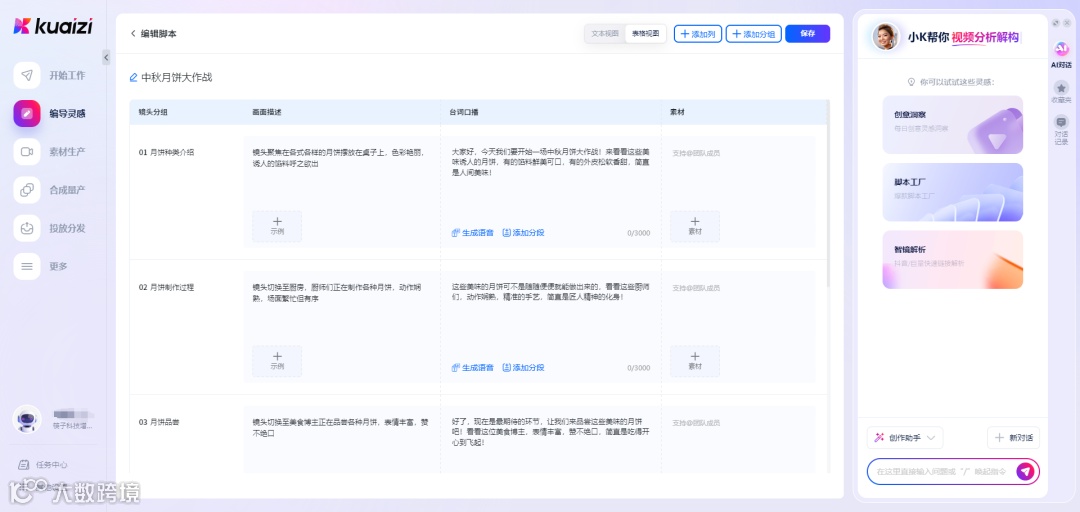Image resolution: width=1080 pixels, height=512 pixels.
Task: Collapse the left sidebar arrow
Action: click(x=106, y=58)
